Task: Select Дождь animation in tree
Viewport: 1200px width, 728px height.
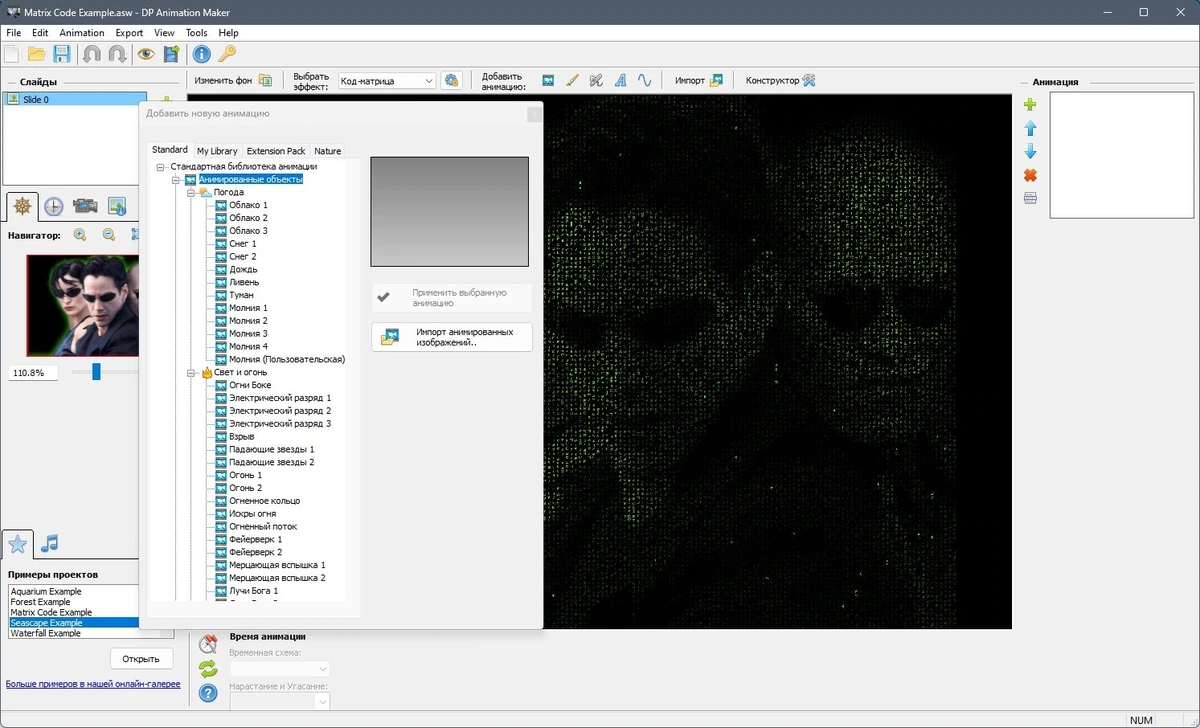Action: coord(243,269)
